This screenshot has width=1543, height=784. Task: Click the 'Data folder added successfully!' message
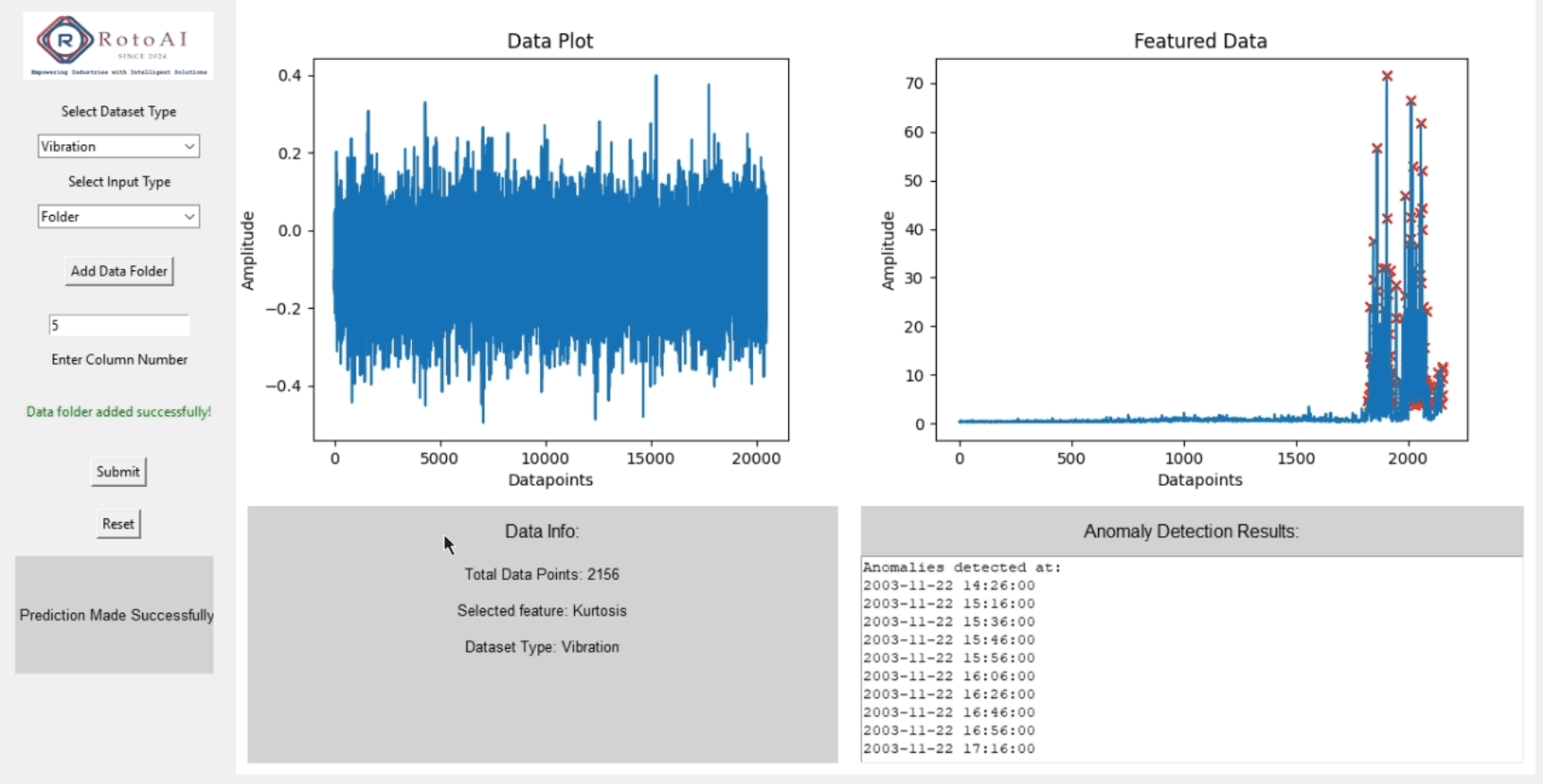118,412
